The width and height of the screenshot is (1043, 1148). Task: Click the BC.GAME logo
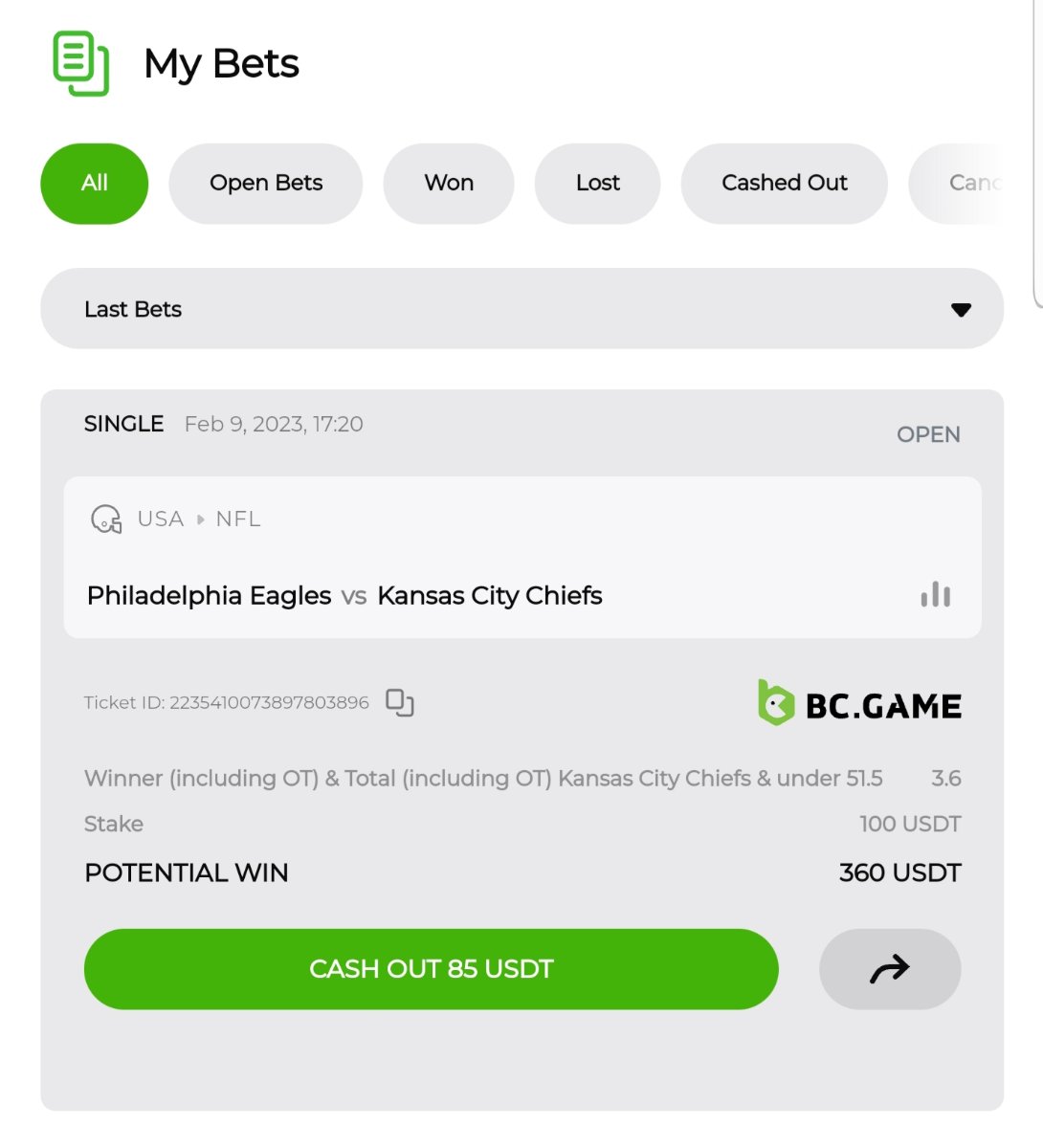pos(859,704)
